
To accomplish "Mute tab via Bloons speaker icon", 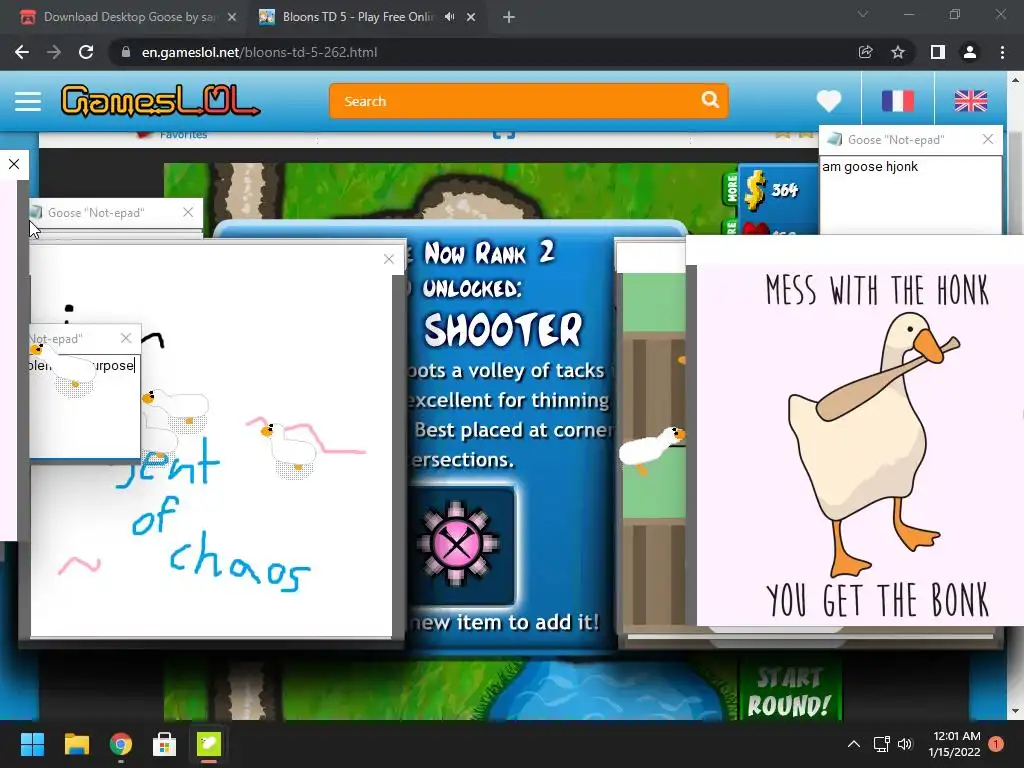I will [x=449, y=17].
